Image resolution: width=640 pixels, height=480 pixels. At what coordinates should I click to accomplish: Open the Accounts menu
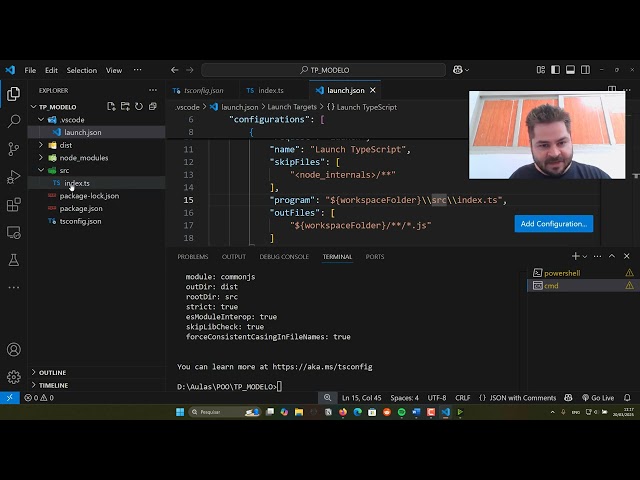tap(13, 349)
